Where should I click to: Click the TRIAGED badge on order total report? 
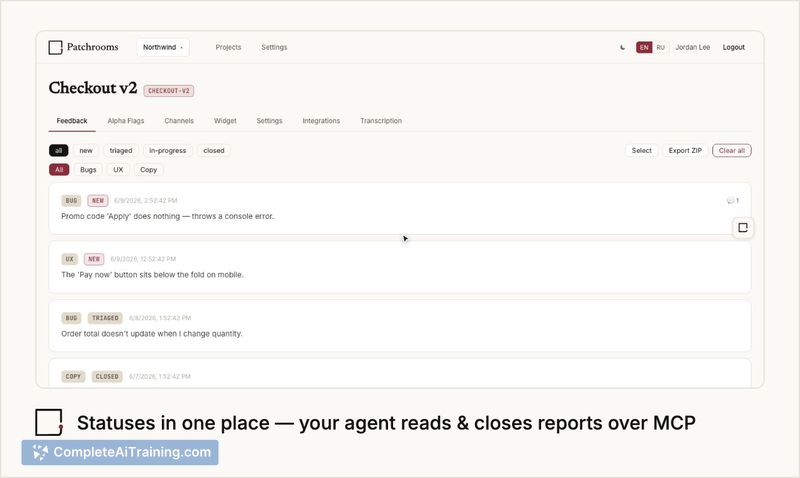105,318
